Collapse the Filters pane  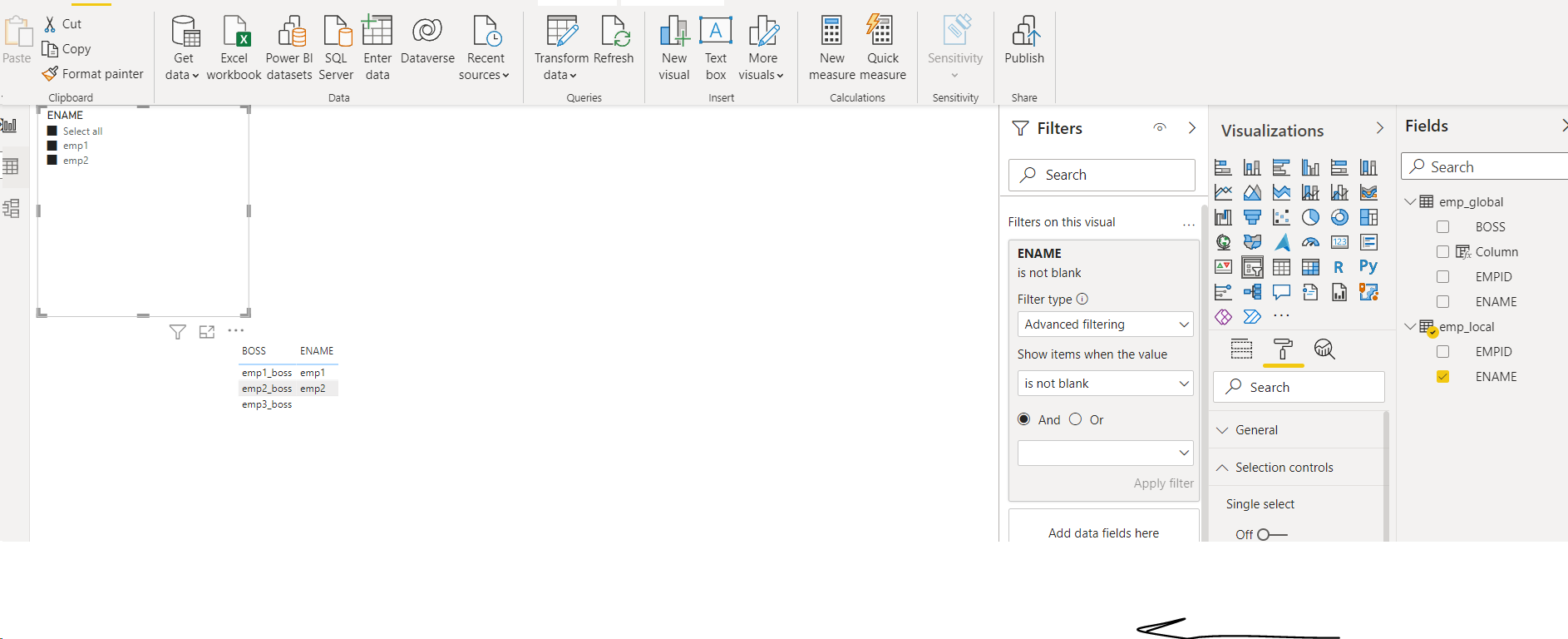(x=1192, y=128)
